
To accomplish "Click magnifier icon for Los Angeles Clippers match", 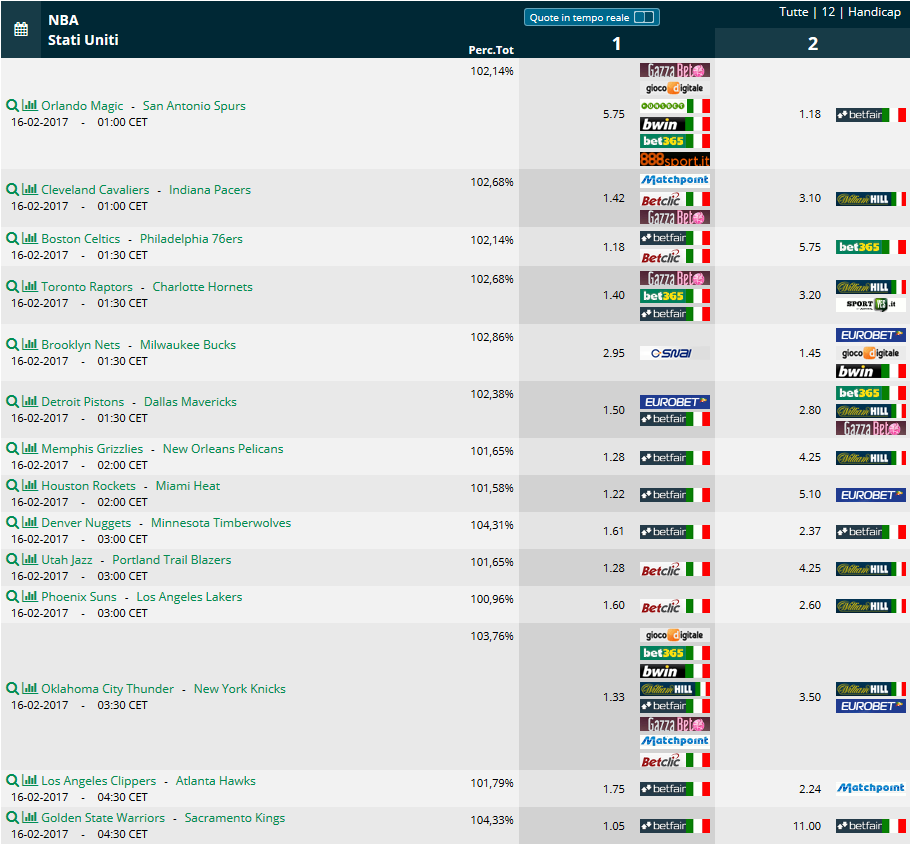I will pyautogui.click(x=12, y=781).
